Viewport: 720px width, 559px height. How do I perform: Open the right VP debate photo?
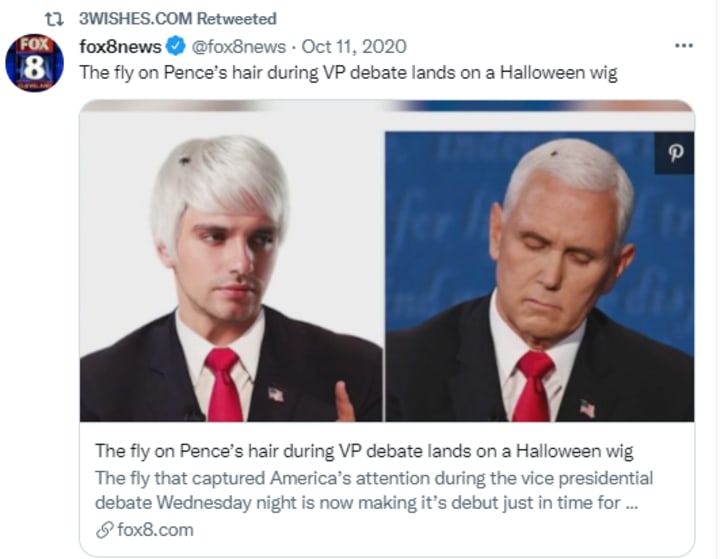click(540, 276)
